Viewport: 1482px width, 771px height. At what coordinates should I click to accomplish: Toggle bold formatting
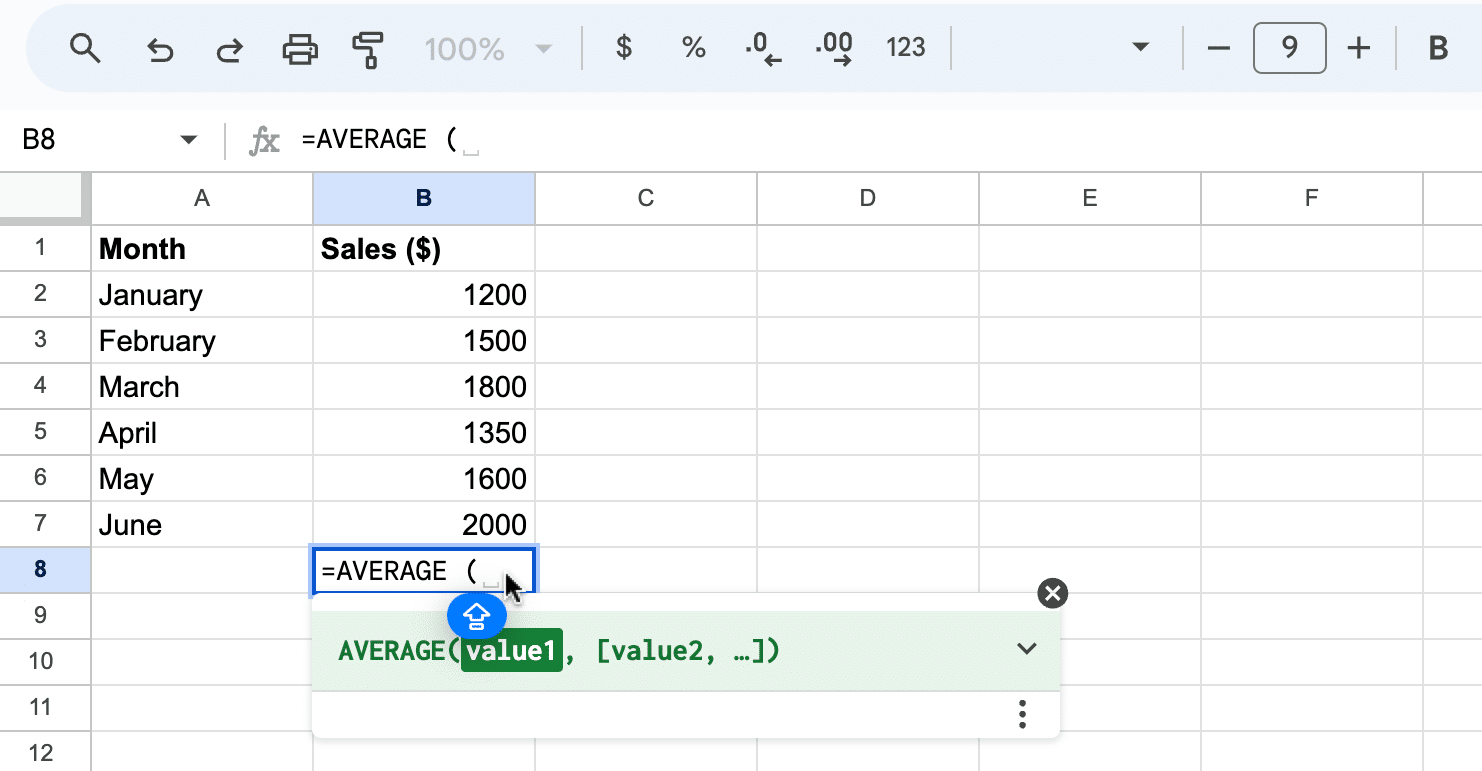click(1438, 48)
